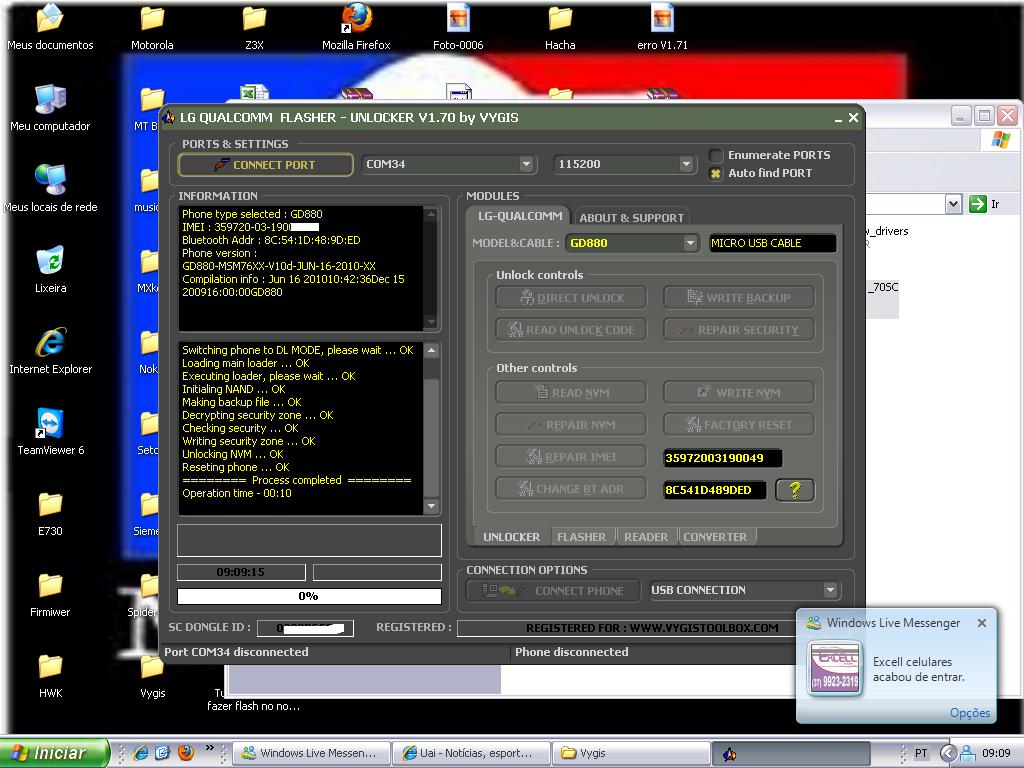The width and height of the screenshot is (1024, 768).
Task: Click Iniciar start button
Action: coord(54,753)
